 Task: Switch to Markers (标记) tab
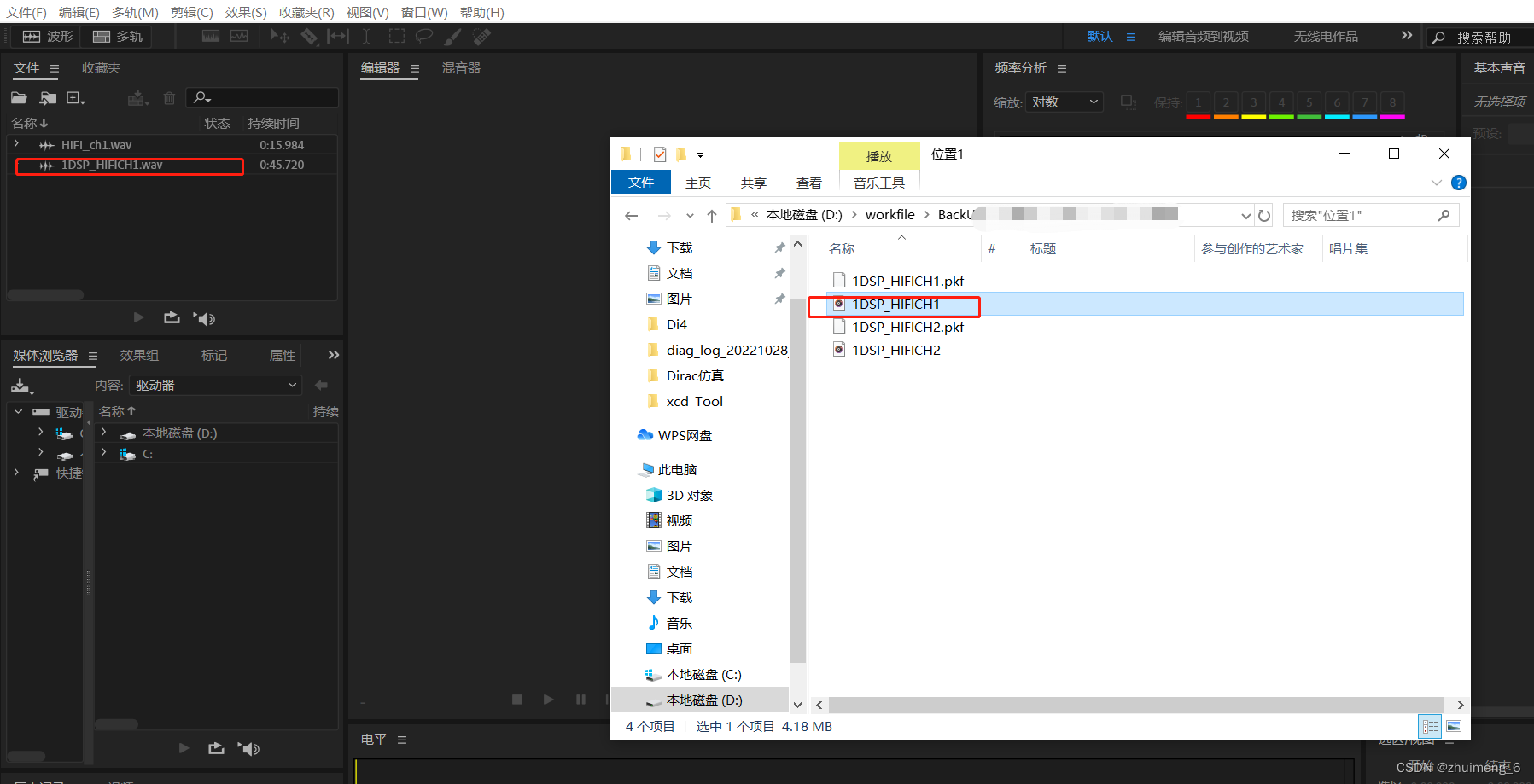[214, 356]
